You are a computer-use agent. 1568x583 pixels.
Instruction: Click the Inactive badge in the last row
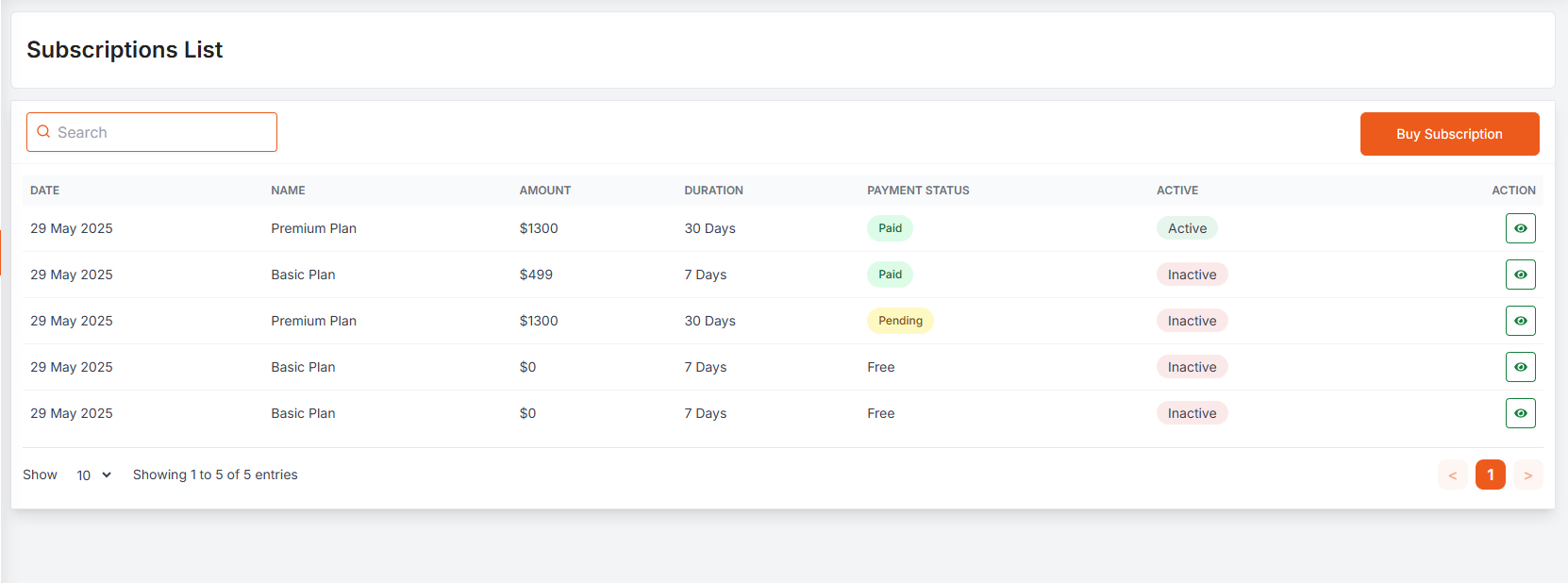tap(1192, 413)
